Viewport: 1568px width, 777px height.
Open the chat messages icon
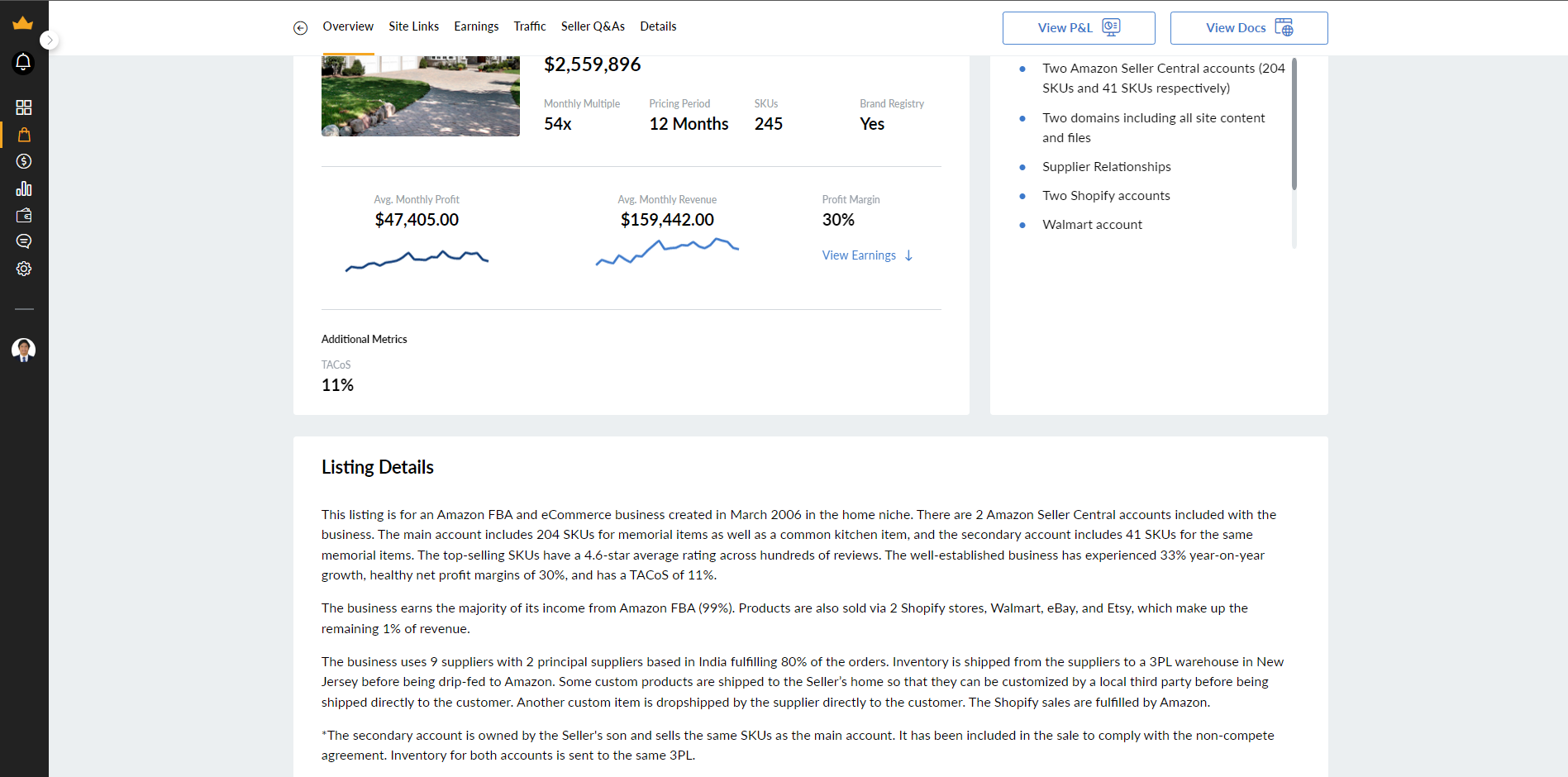(24, 241)
